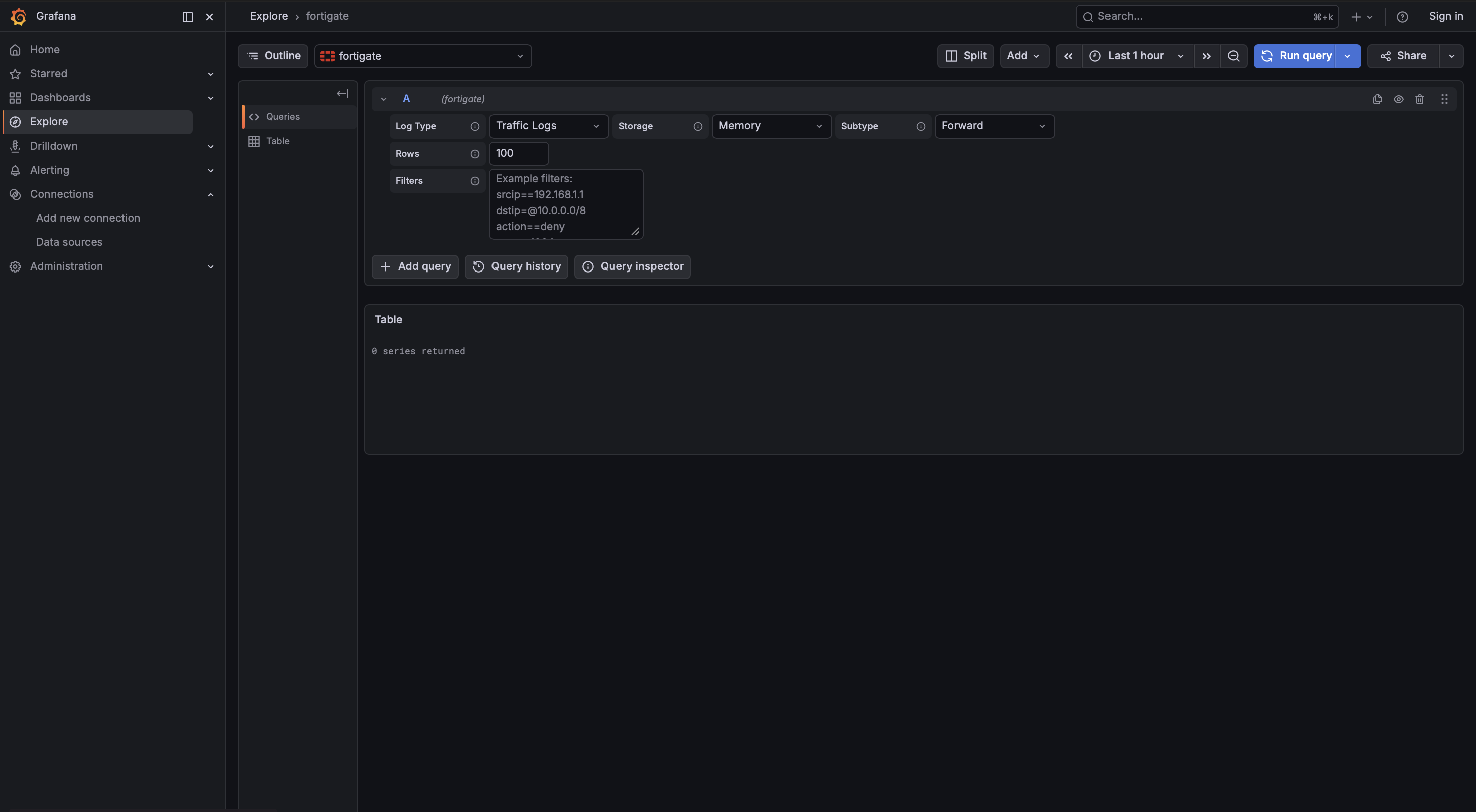Click the Filters info icon
1476x812 pixels.
475,181
